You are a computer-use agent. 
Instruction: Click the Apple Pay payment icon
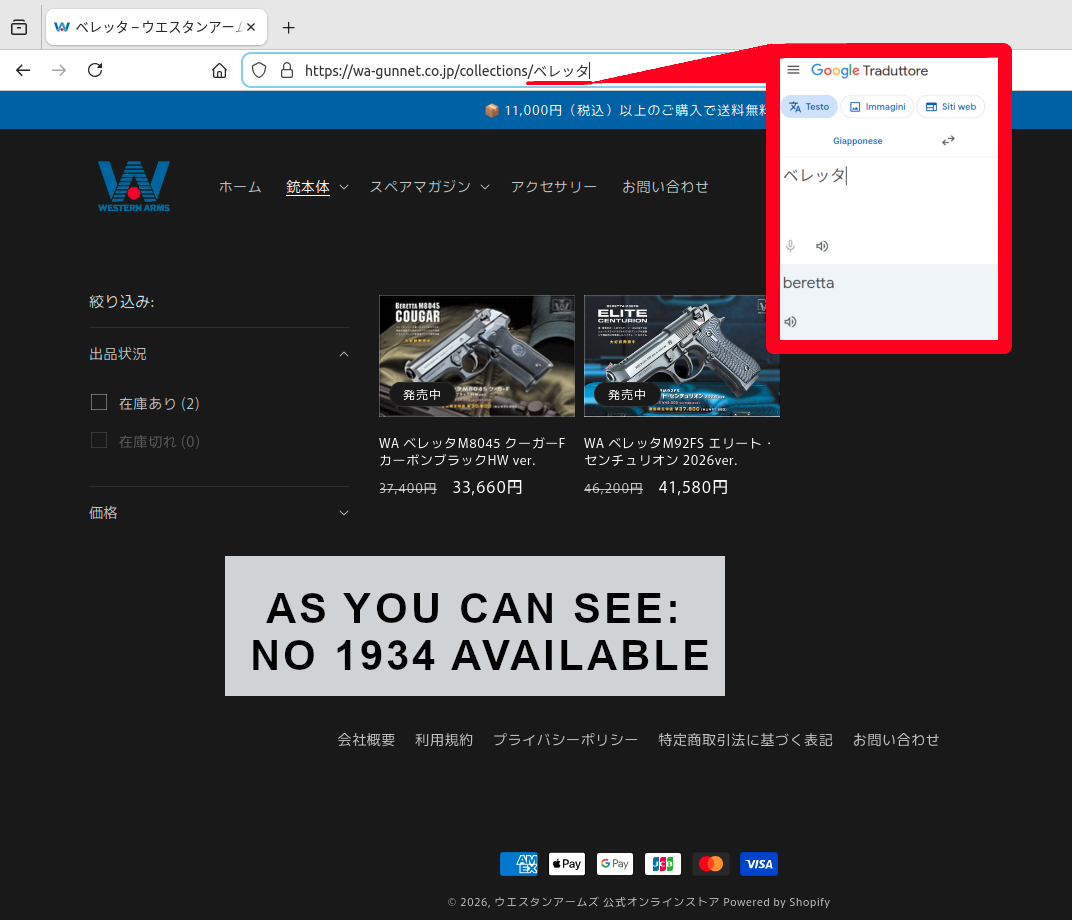pos(567,864)
